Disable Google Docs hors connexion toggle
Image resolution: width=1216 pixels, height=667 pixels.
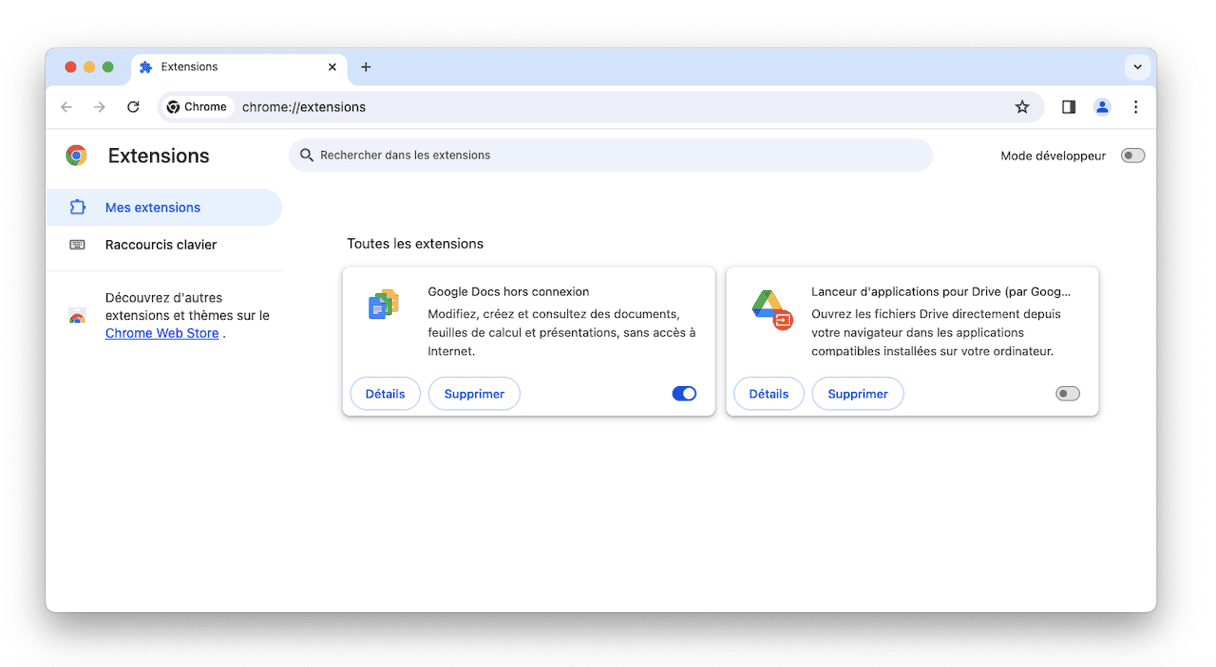pos(684,394)
